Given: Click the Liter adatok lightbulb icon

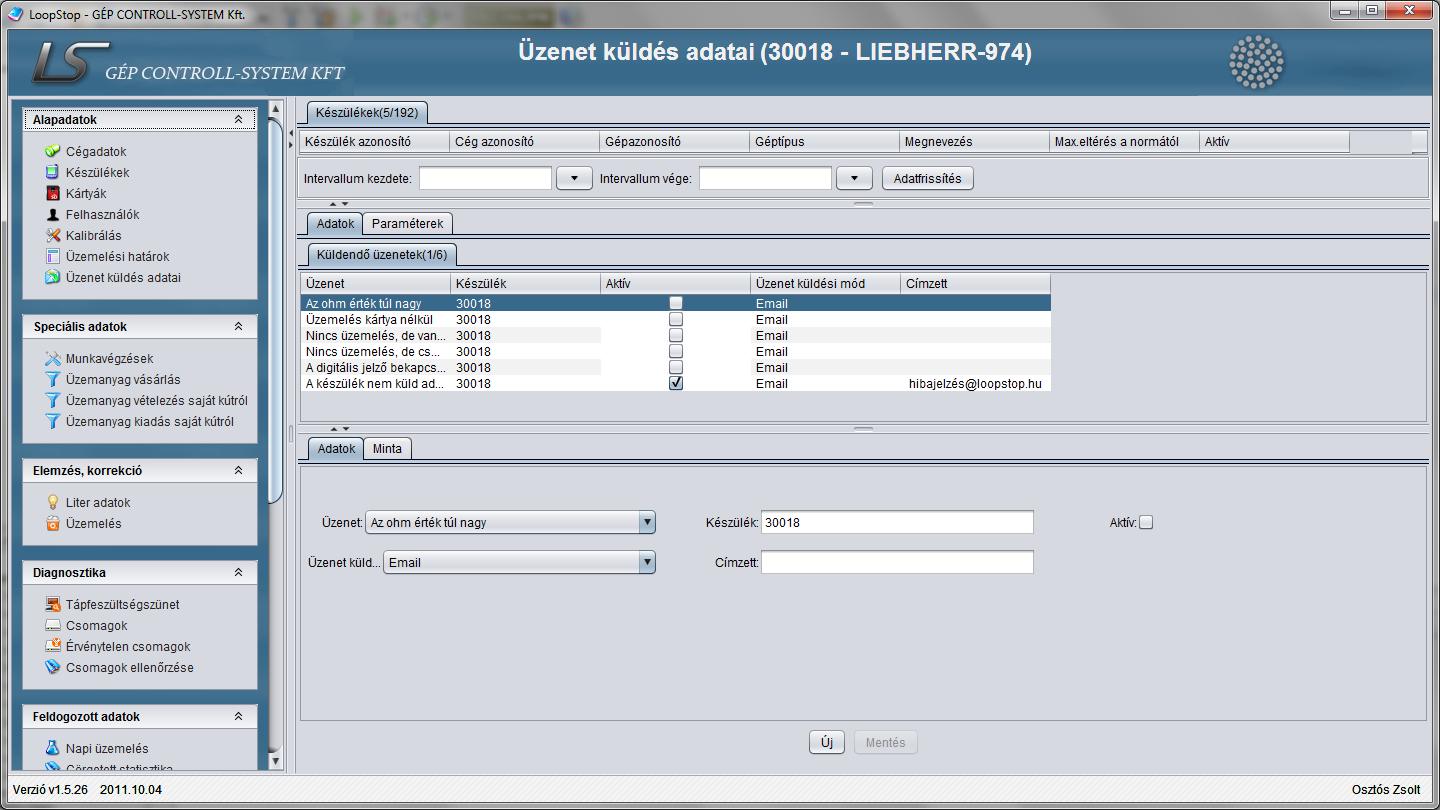Looking at the screenshot, I should pos(53,502).
